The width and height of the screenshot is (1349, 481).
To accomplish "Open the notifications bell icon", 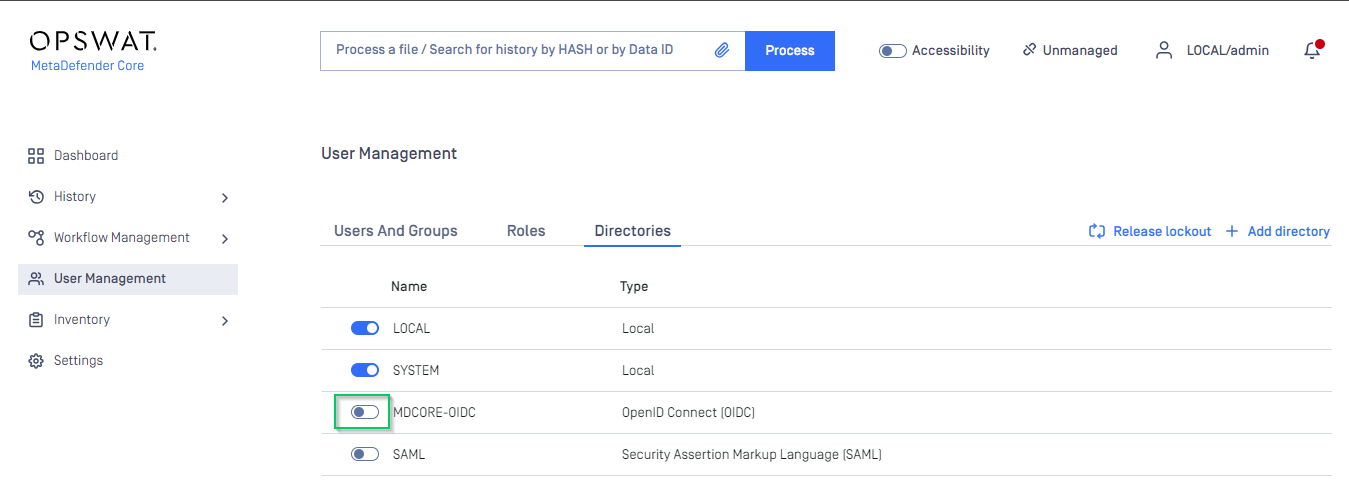I will (x=1313, y=50).
